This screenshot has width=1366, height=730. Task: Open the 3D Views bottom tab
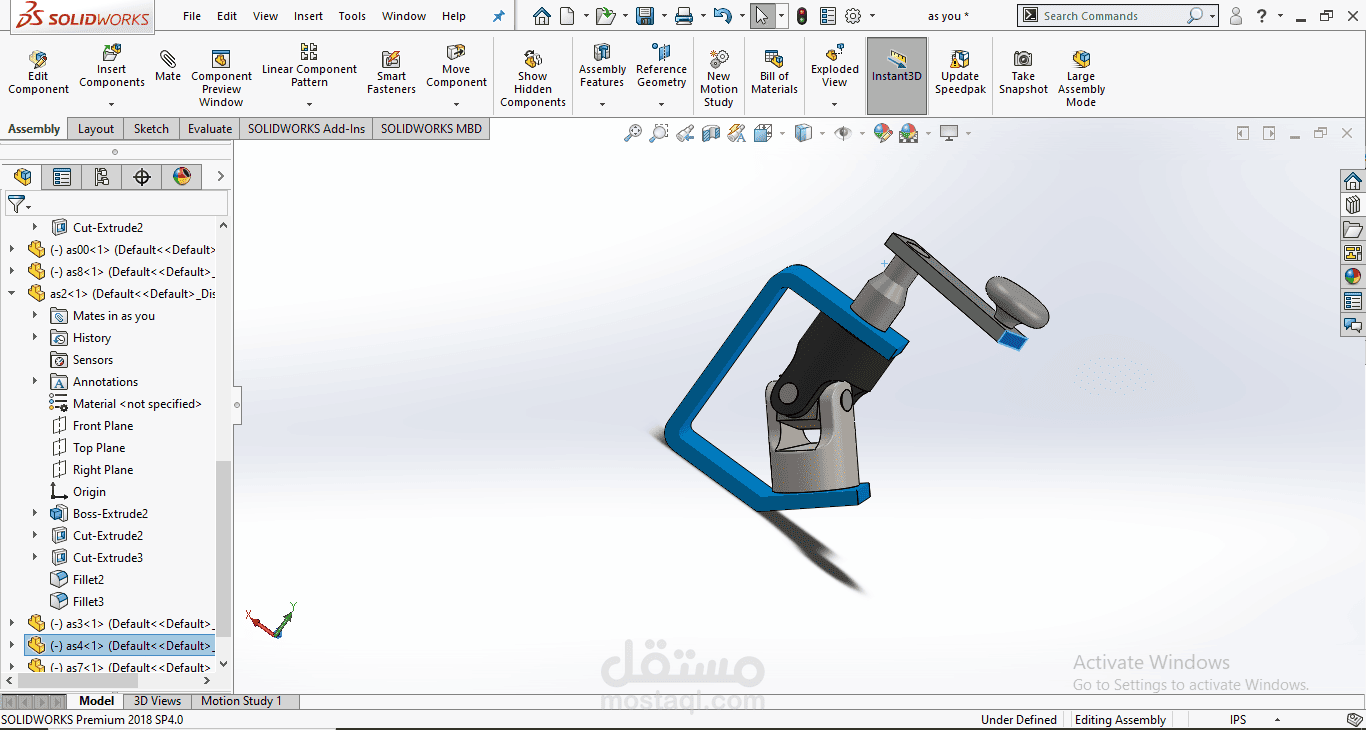click(158, 701)
